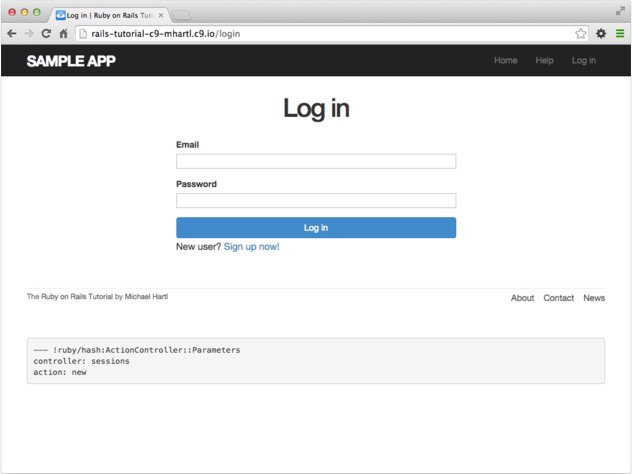Click the browser back arrow
Screen dimensions: 632x474
tap(11, 33)
